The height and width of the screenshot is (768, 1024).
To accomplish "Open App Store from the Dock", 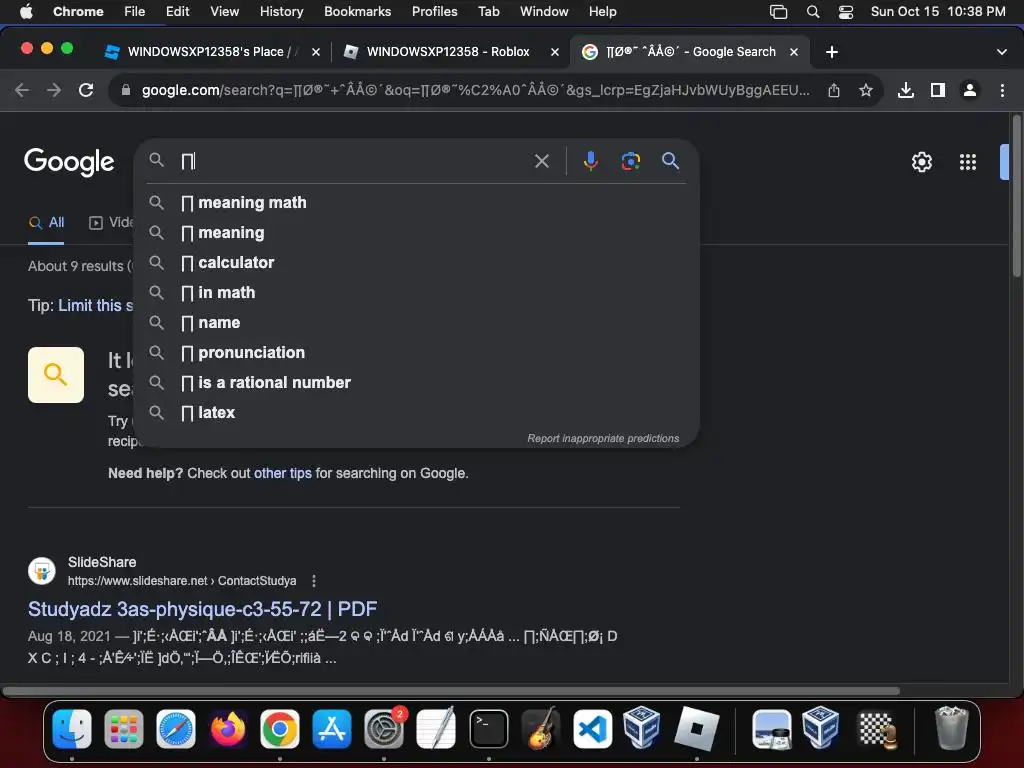I will click(x=332, y=728).
